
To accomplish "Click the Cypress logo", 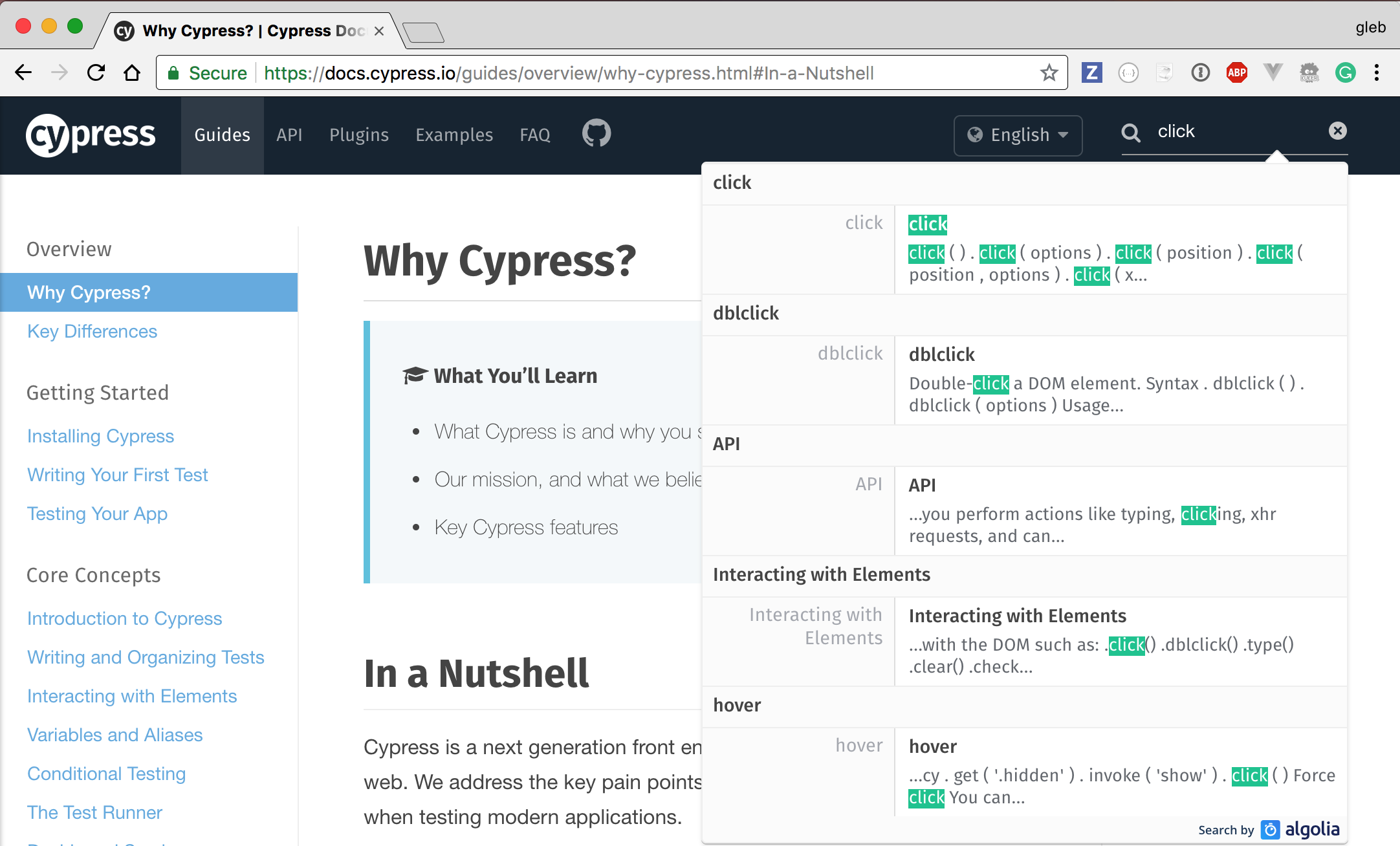I will (x=91, y=135).
